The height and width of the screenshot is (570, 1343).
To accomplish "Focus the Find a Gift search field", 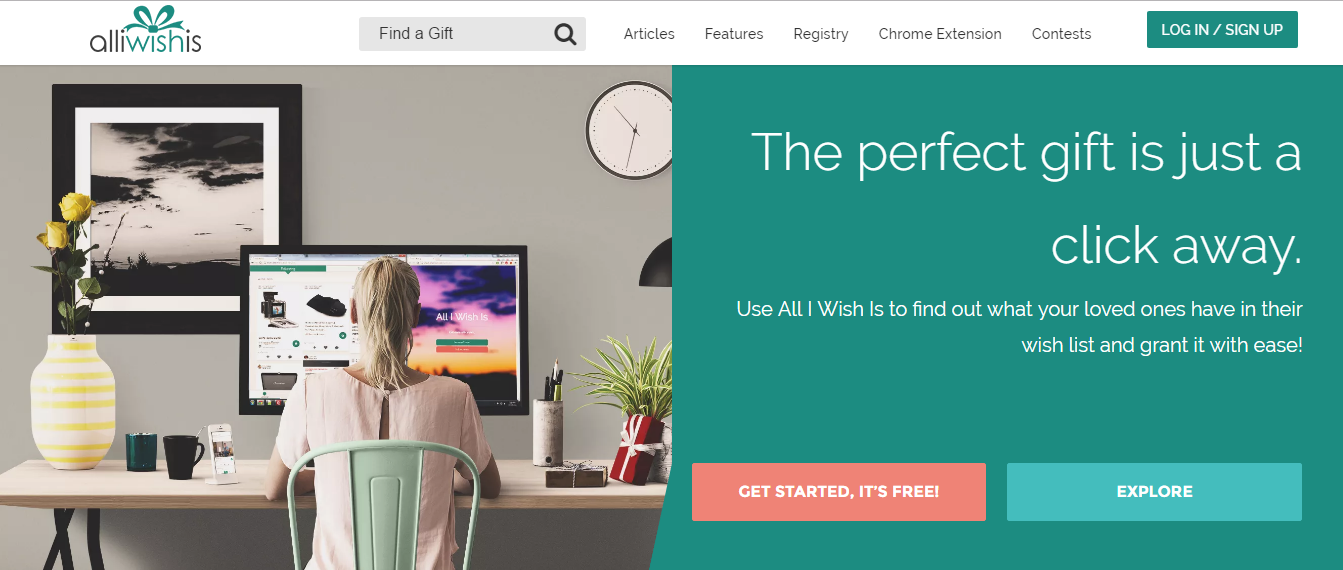I will coord(472,34).
